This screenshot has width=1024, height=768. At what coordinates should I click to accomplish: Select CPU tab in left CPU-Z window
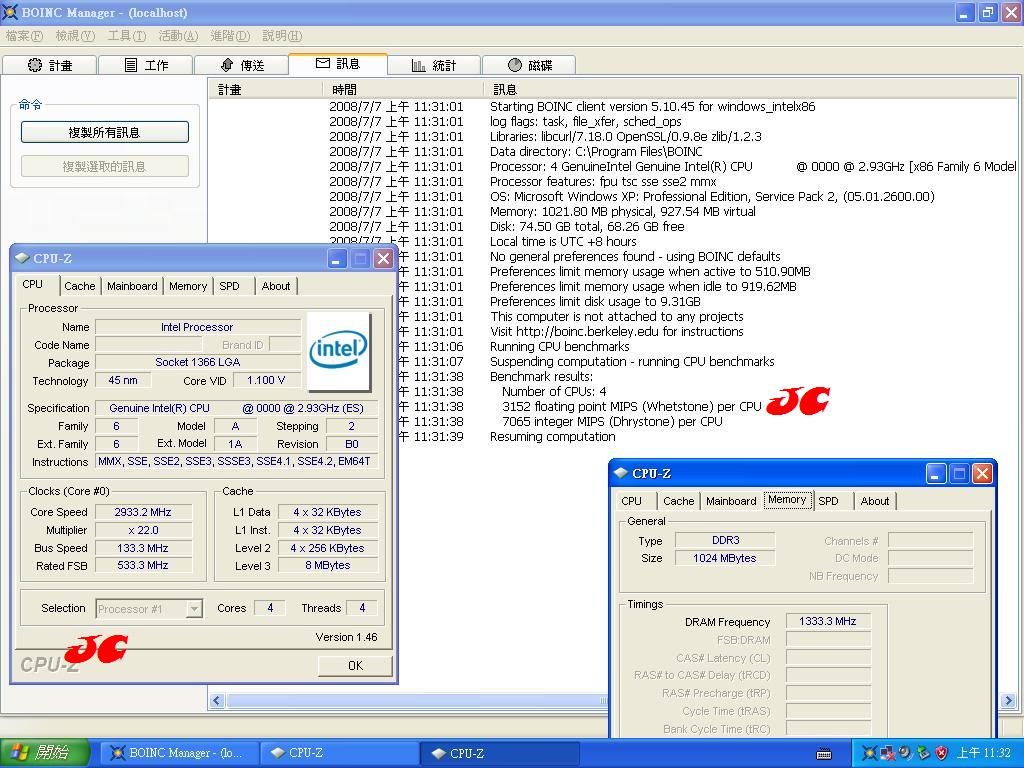click(33, 284)
